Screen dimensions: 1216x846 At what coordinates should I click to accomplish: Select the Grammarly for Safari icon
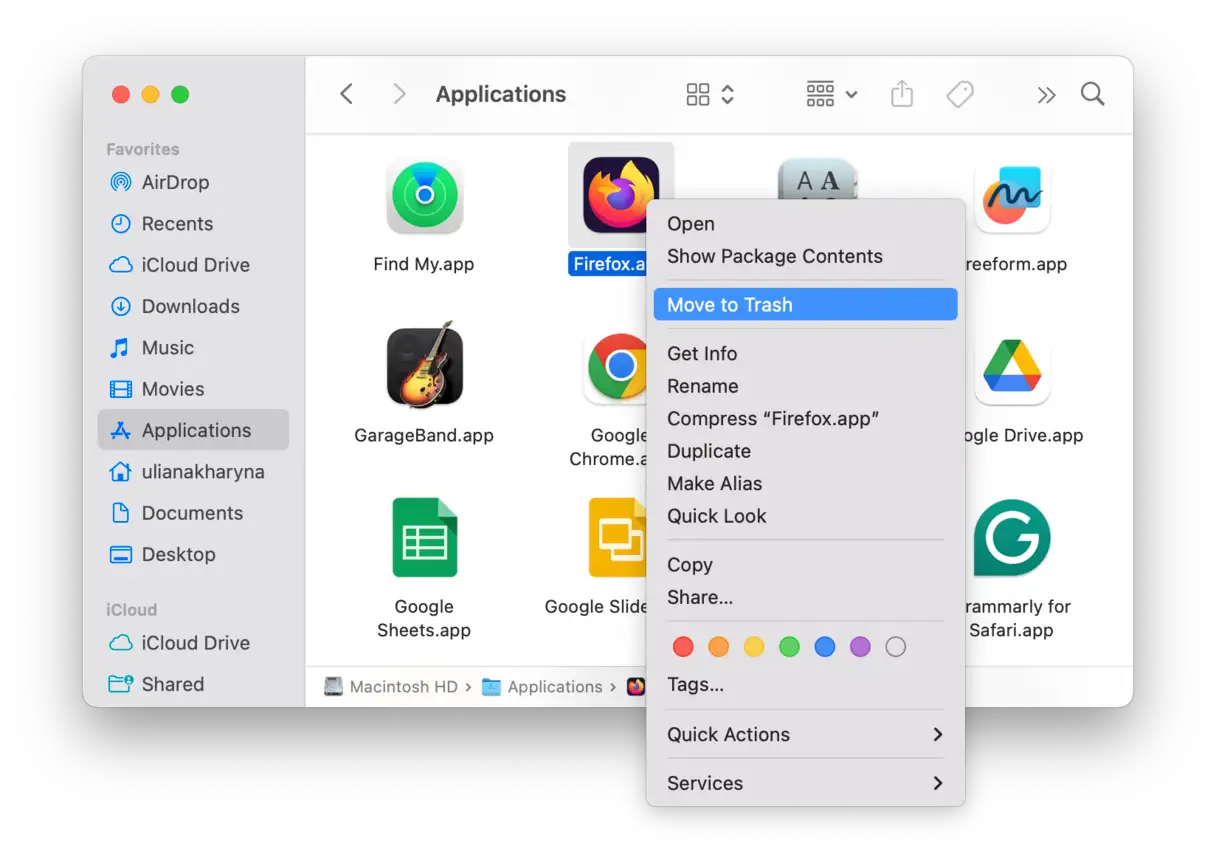coord(1011,538)
